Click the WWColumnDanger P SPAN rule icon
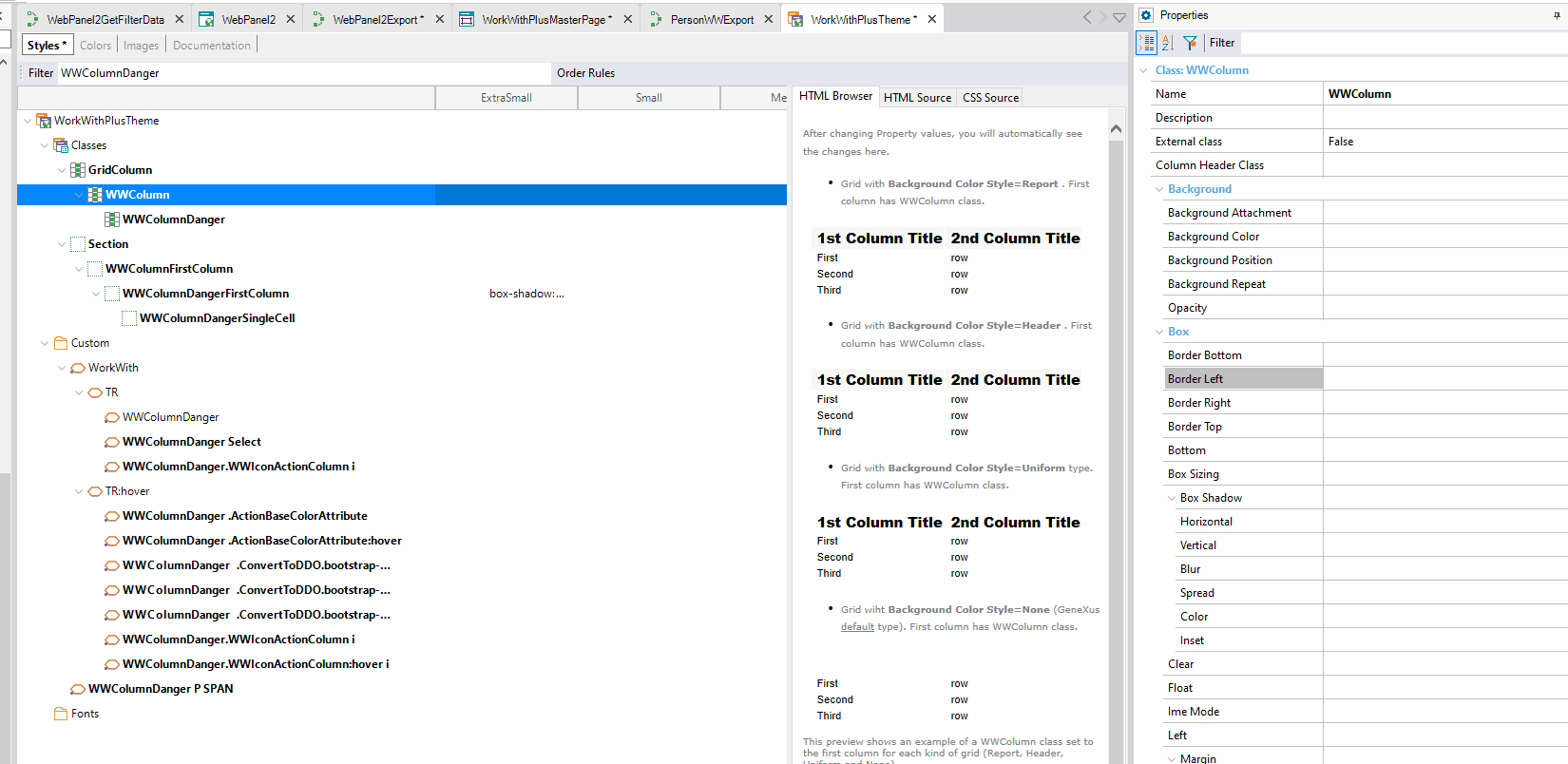1568x764 pixels. coord(78,689)
